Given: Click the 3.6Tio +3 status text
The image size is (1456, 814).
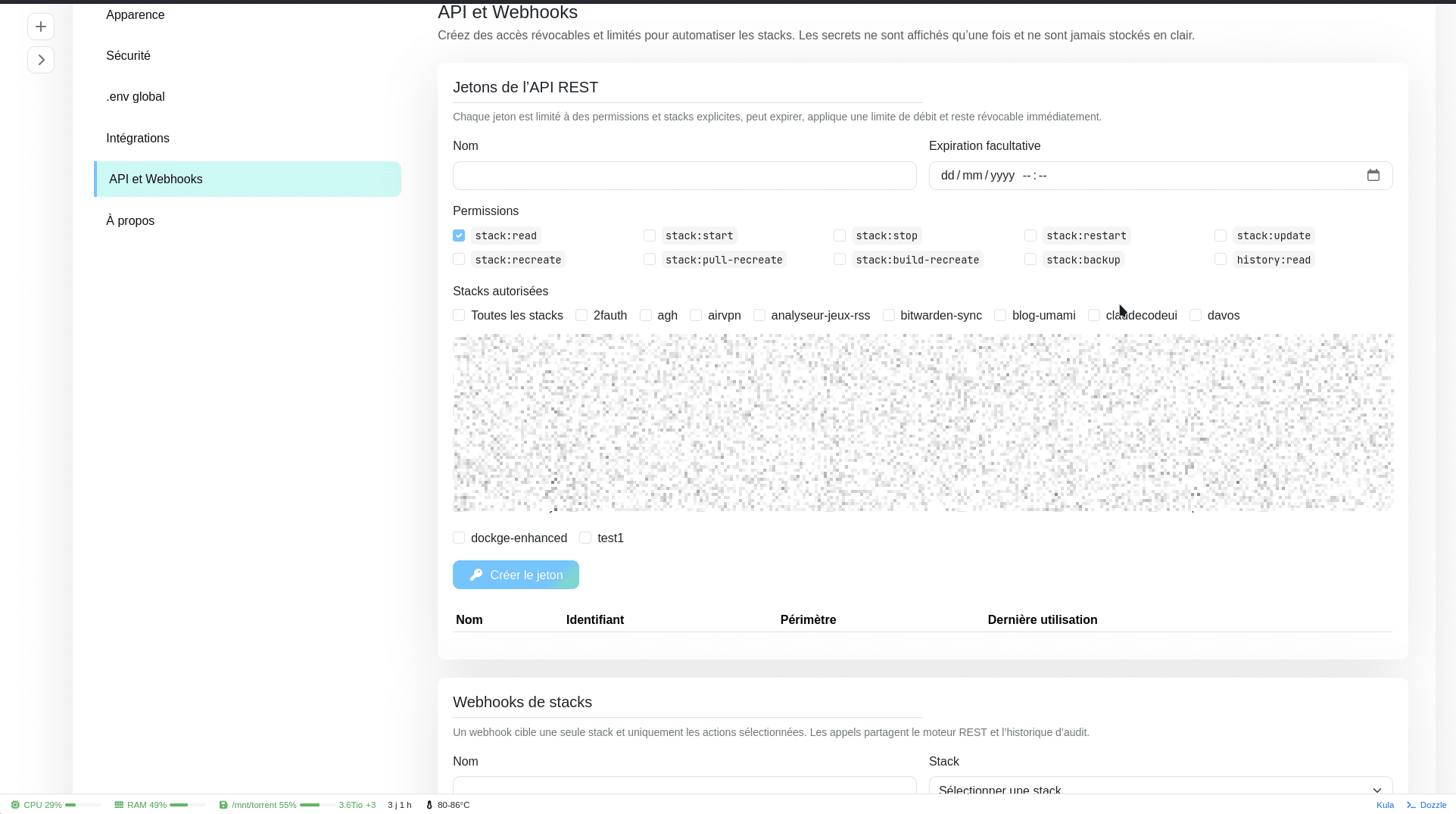Looking at the screenshot, I should coord(357,805).
